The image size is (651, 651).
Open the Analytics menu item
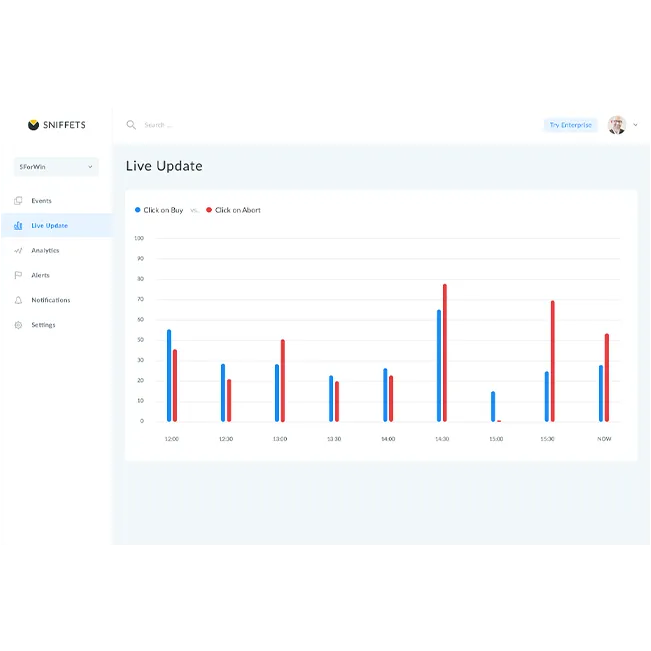click(x=45, y=251)
